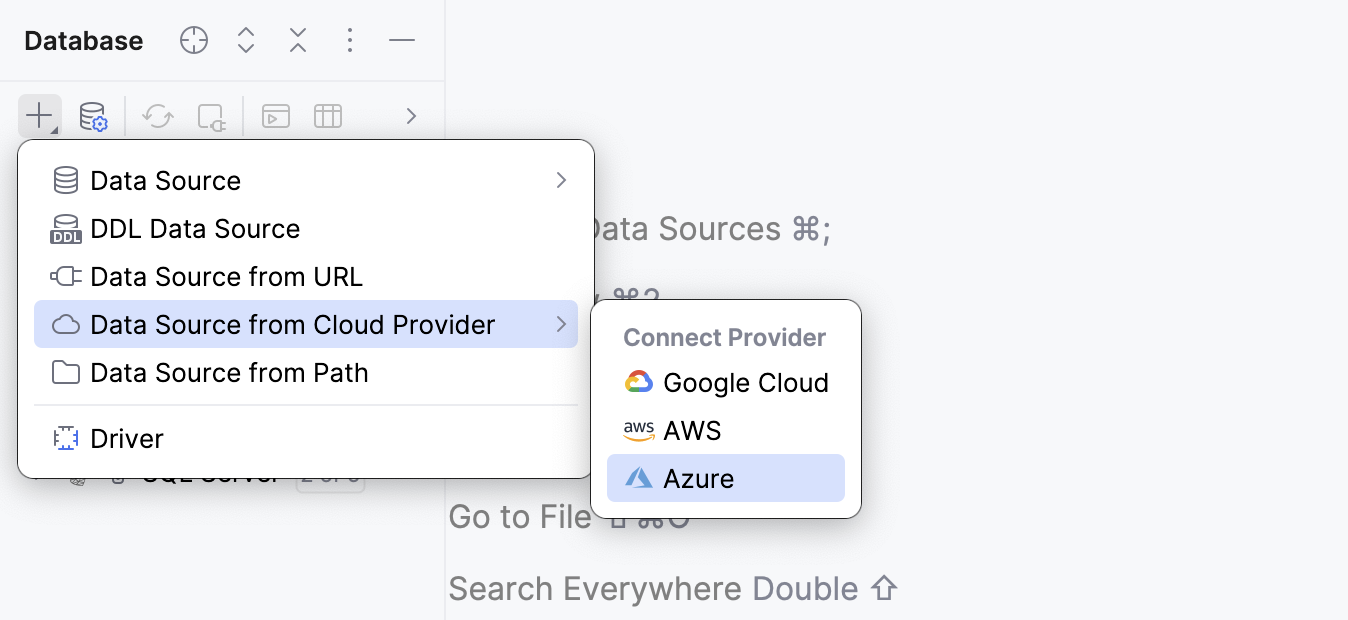
Task: Click the Select Opened Element crosshair icon
Action: click(193, 40)
